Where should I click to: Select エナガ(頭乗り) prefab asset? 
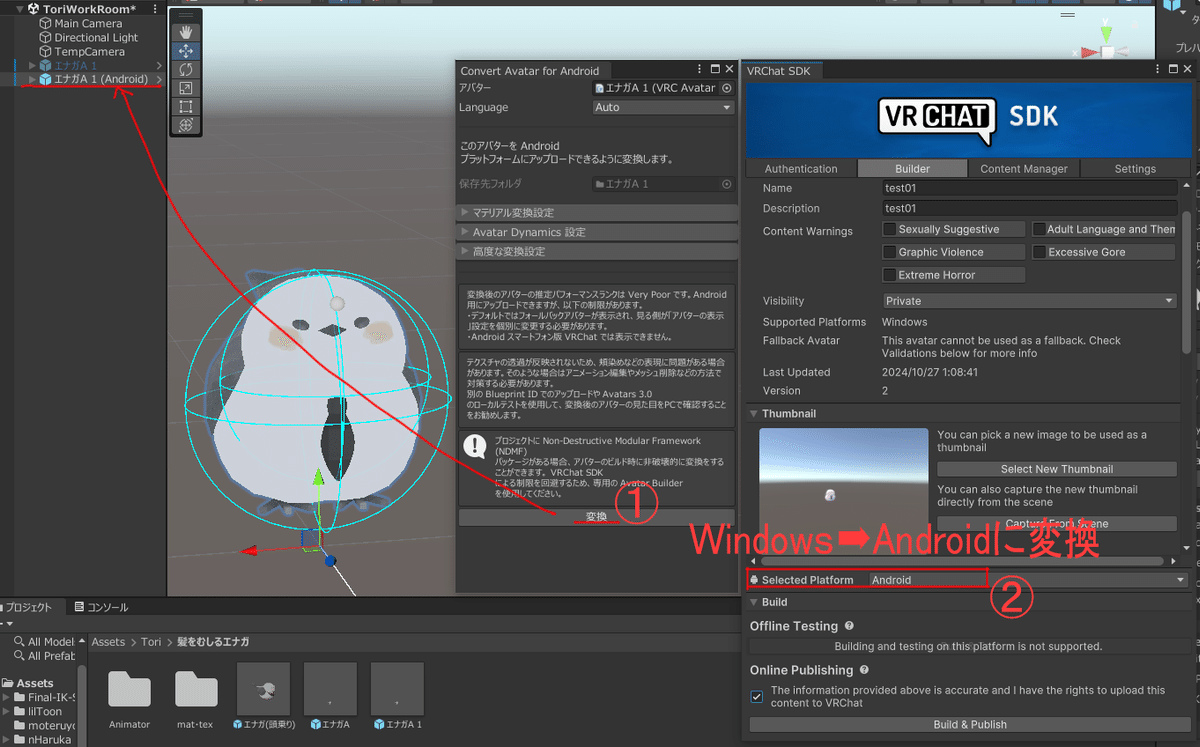coord(264,697)
